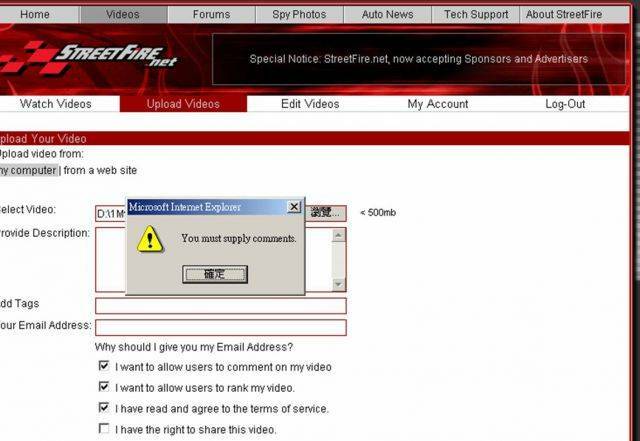Open 'Why should I give you my Email Address?'
Screen dimensions: 640x441
pos(194,347)
